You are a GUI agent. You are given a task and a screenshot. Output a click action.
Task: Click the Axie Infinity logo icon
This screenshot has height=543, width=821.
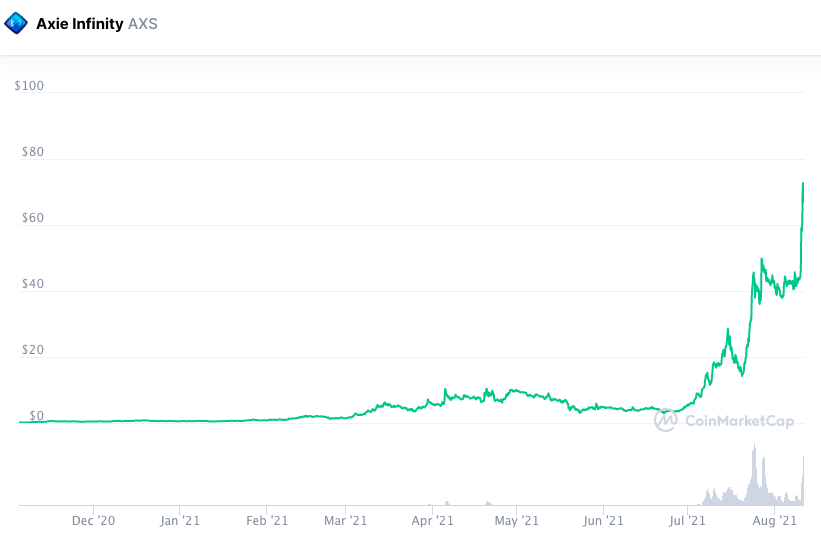[17, 23]
